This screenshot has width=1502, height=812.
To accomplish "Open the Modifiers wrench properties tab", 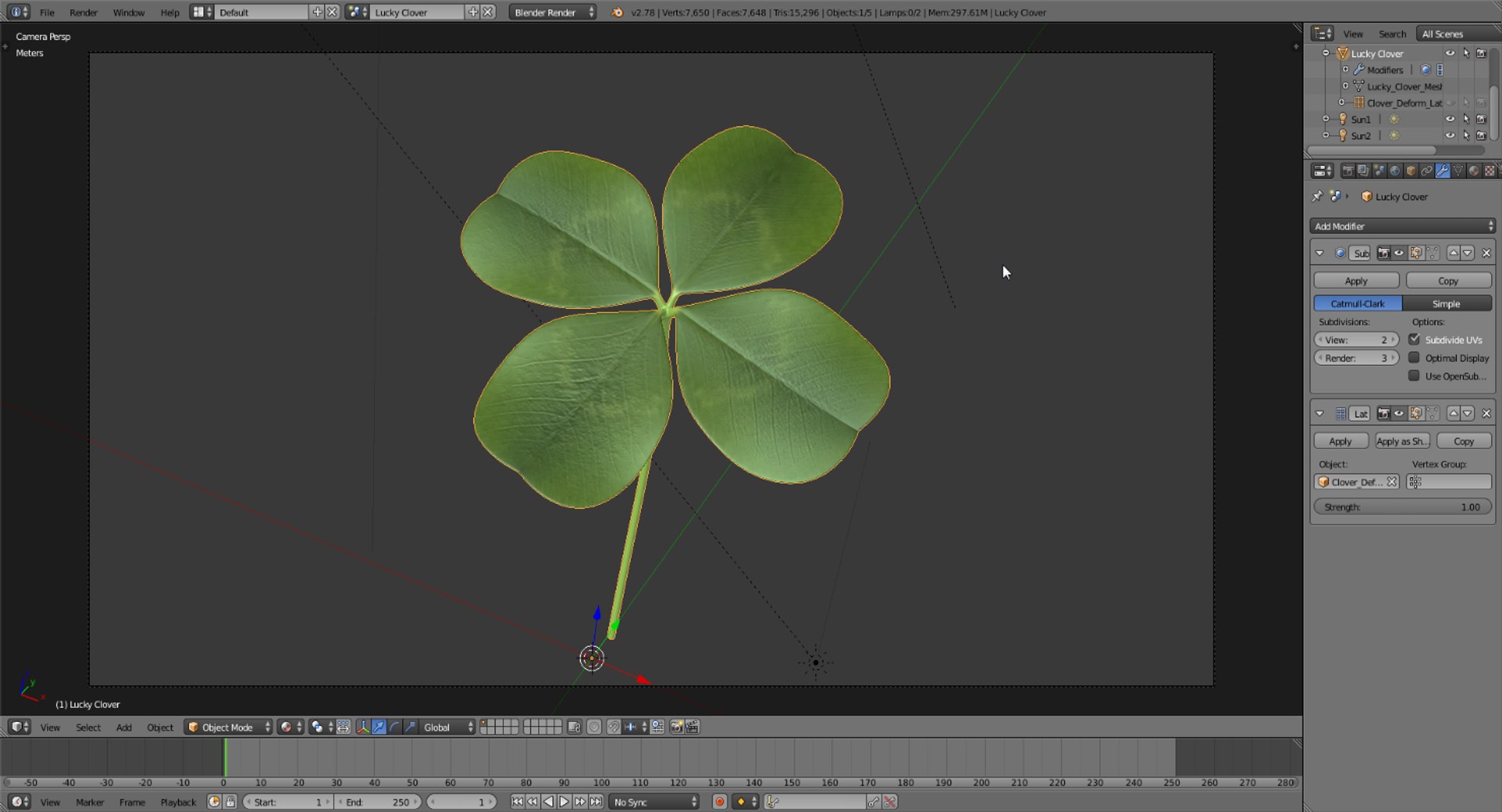I will 1442,171.
